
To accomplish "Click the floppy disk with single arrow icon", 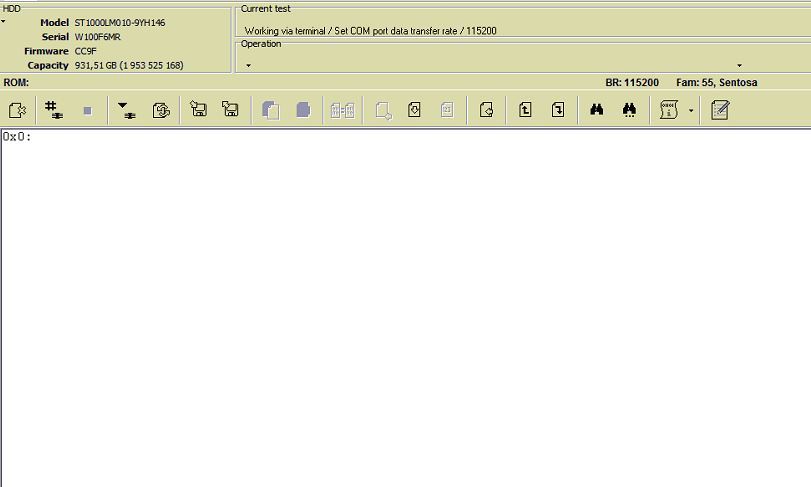I will [199, 109].
